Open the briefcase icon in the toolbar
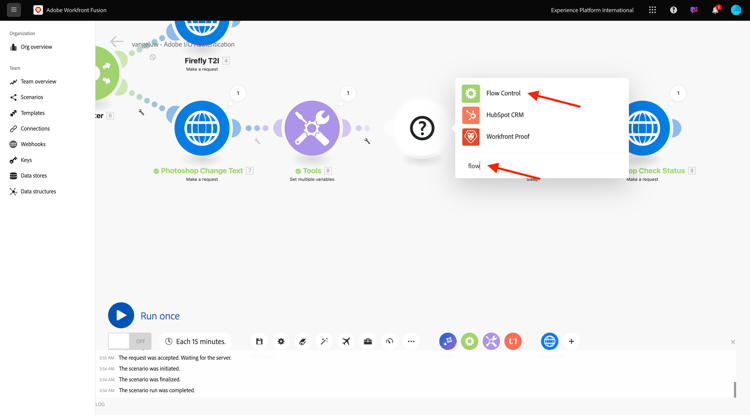The width and height of the screenshot is (750, 415). 367,341
